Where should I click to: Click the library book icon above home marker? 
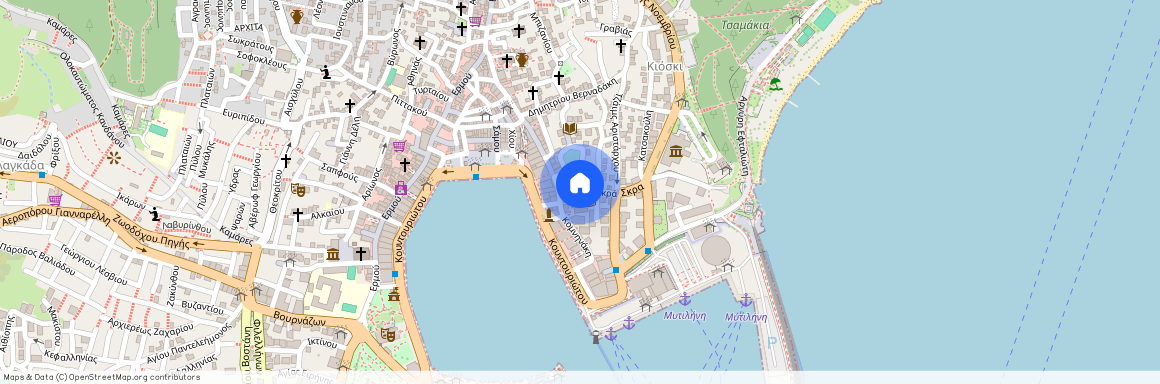click(x=570, y=129)
